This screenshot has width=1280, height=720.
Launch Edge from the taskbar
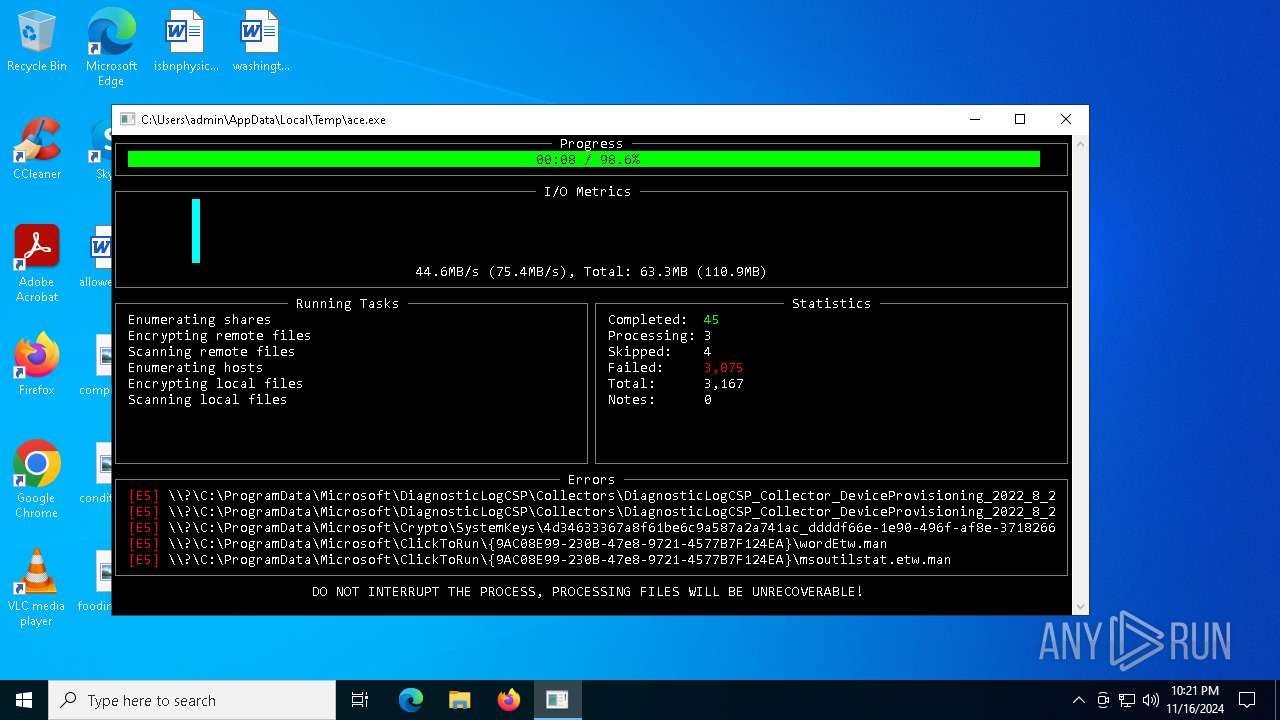coord(411,700)
